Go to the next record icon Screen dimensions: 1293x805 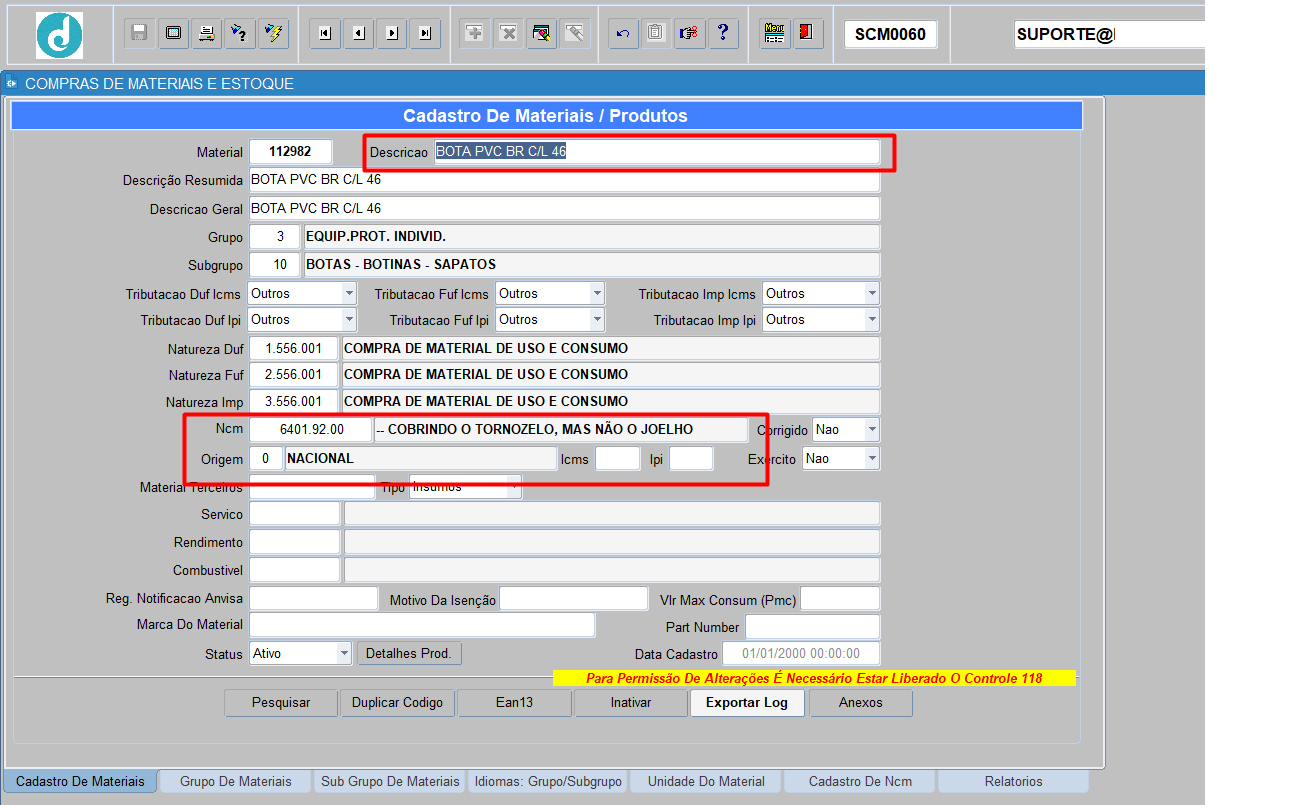click(x=392, y=33)
